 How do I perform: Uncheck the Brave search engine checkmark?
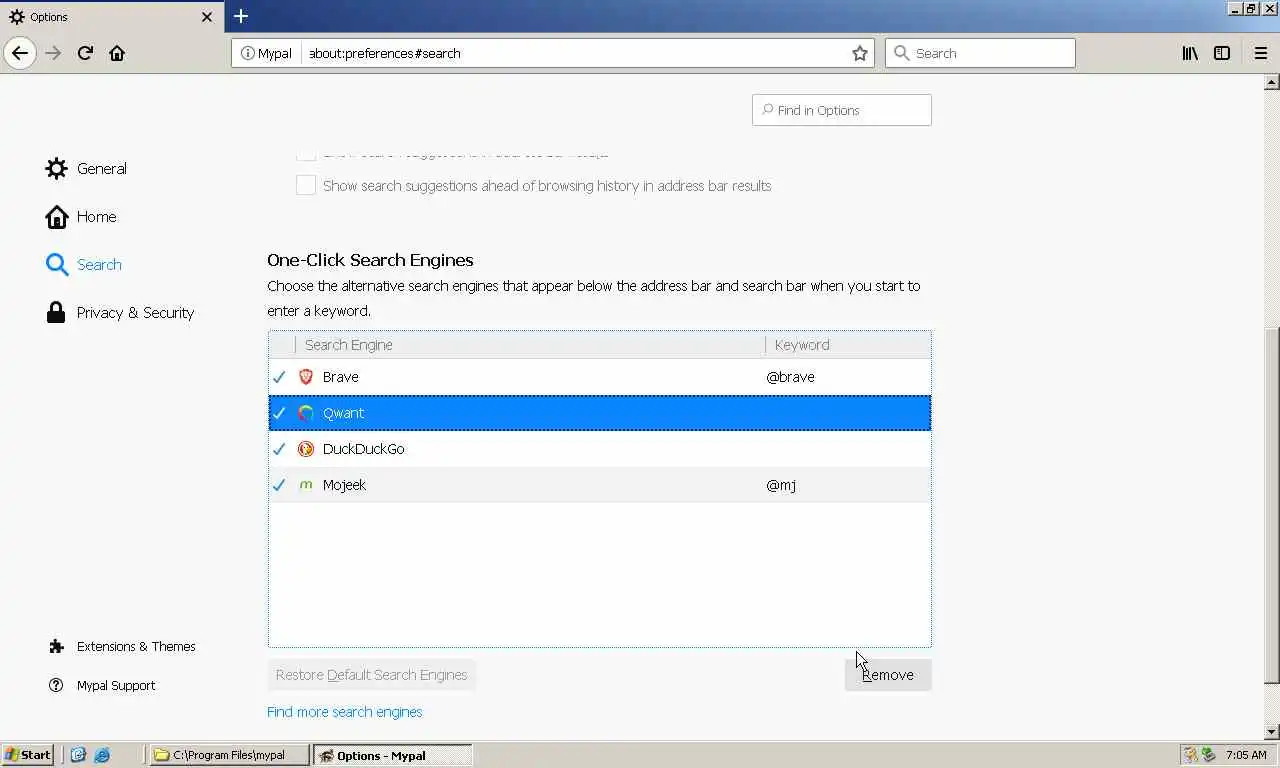[279, 377]
